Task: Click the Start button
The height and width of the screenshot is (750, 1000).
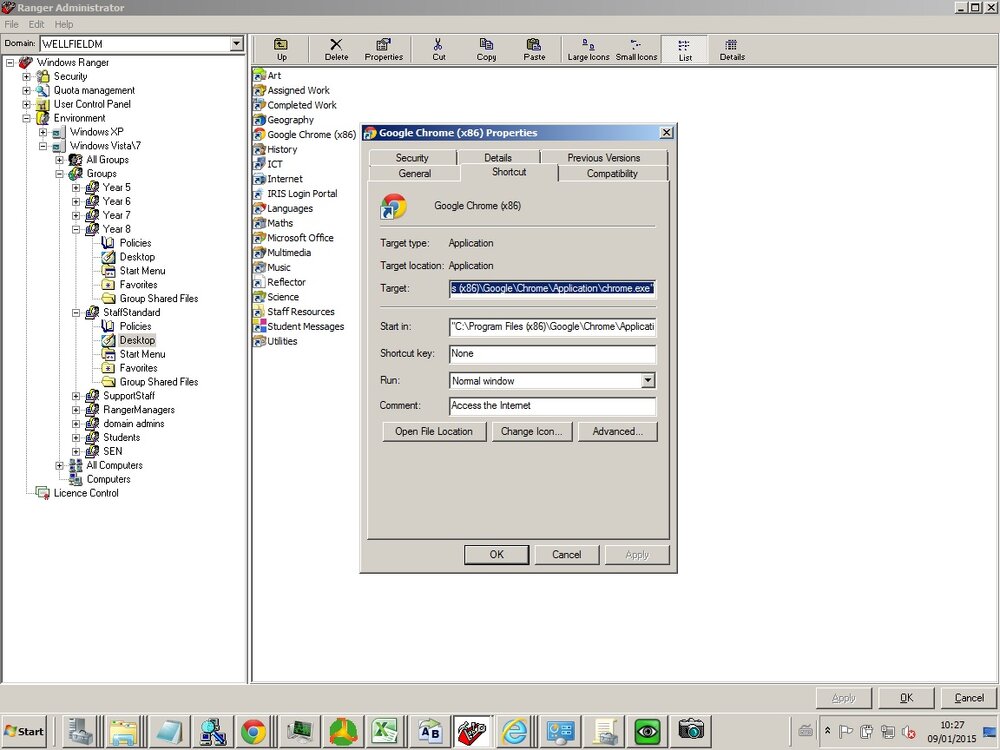Action: click(24, 732)
